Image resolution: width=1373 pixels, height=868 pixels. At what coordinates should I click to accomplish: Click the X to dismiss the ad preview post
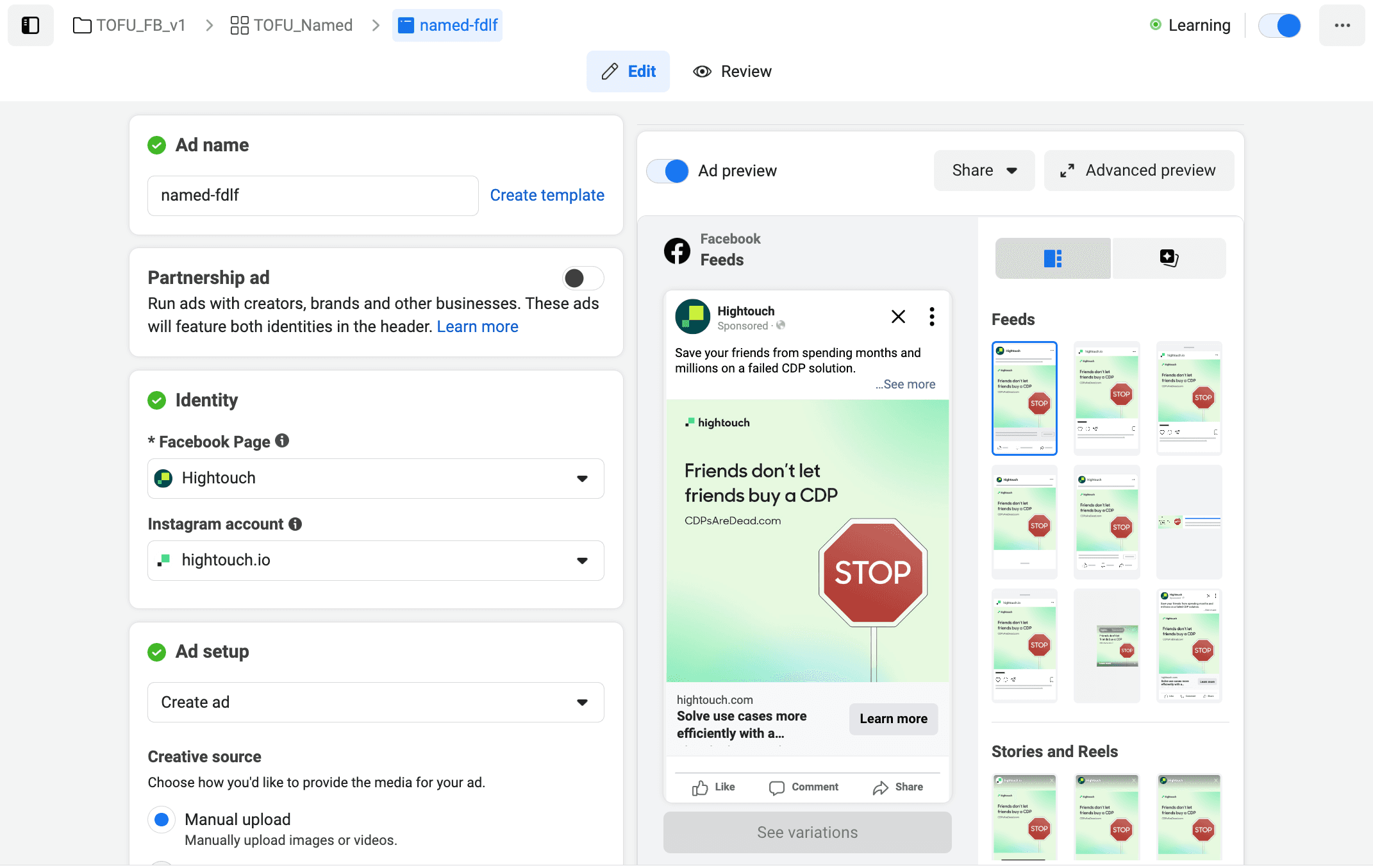pyautogui.click(x=898, y=316)
